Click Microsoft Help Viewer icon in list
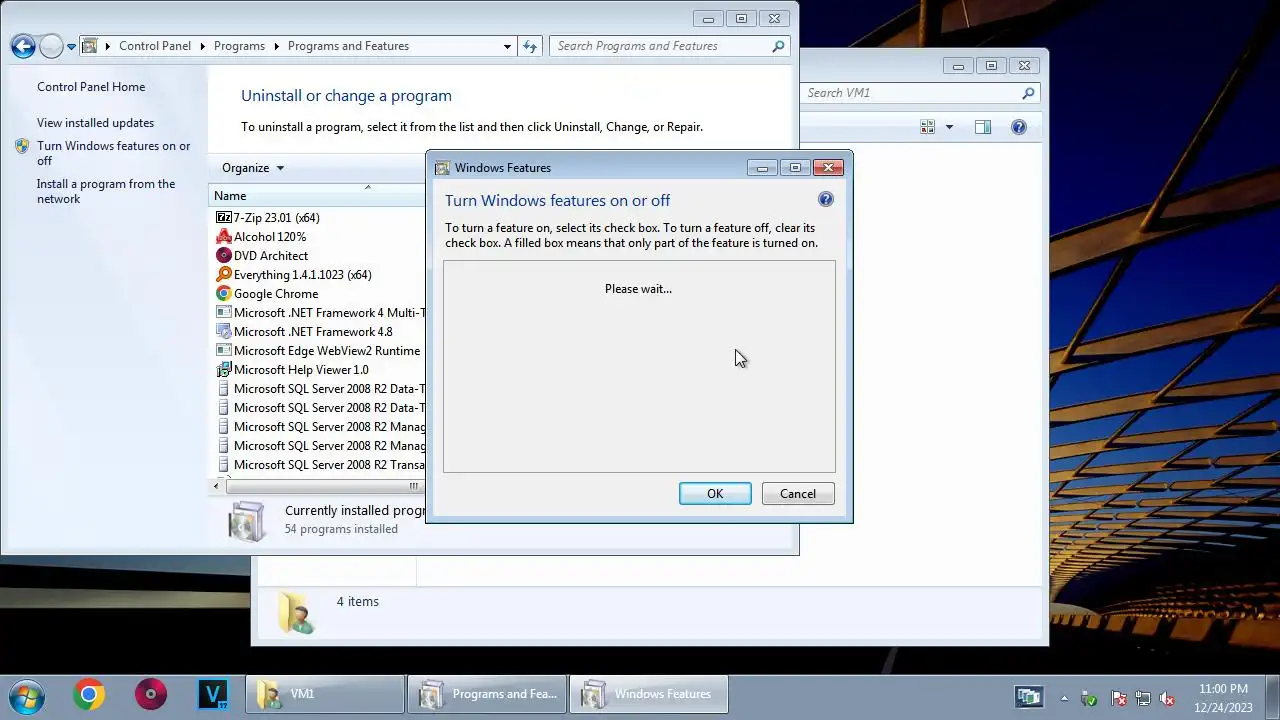The width and height of the screenshot is (1280, 720). [224, 370]
